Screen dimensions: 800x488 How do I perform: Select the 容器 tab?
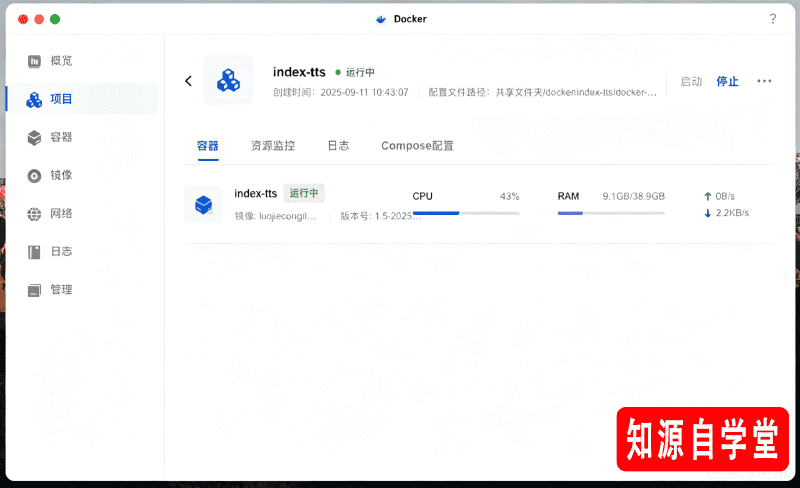tap(208, 146)
